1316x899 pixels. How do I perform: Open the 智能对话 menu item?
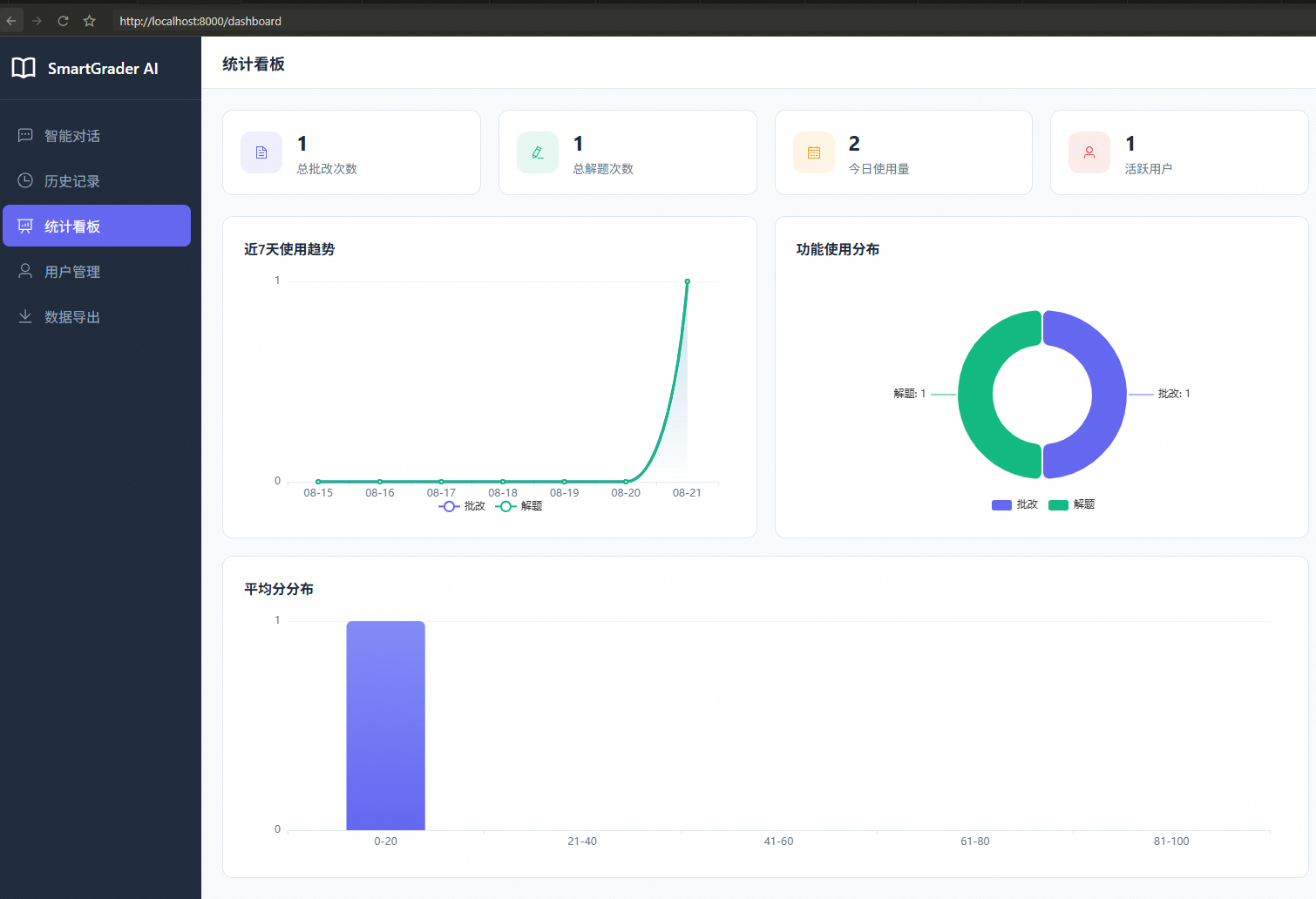point(97,135)
